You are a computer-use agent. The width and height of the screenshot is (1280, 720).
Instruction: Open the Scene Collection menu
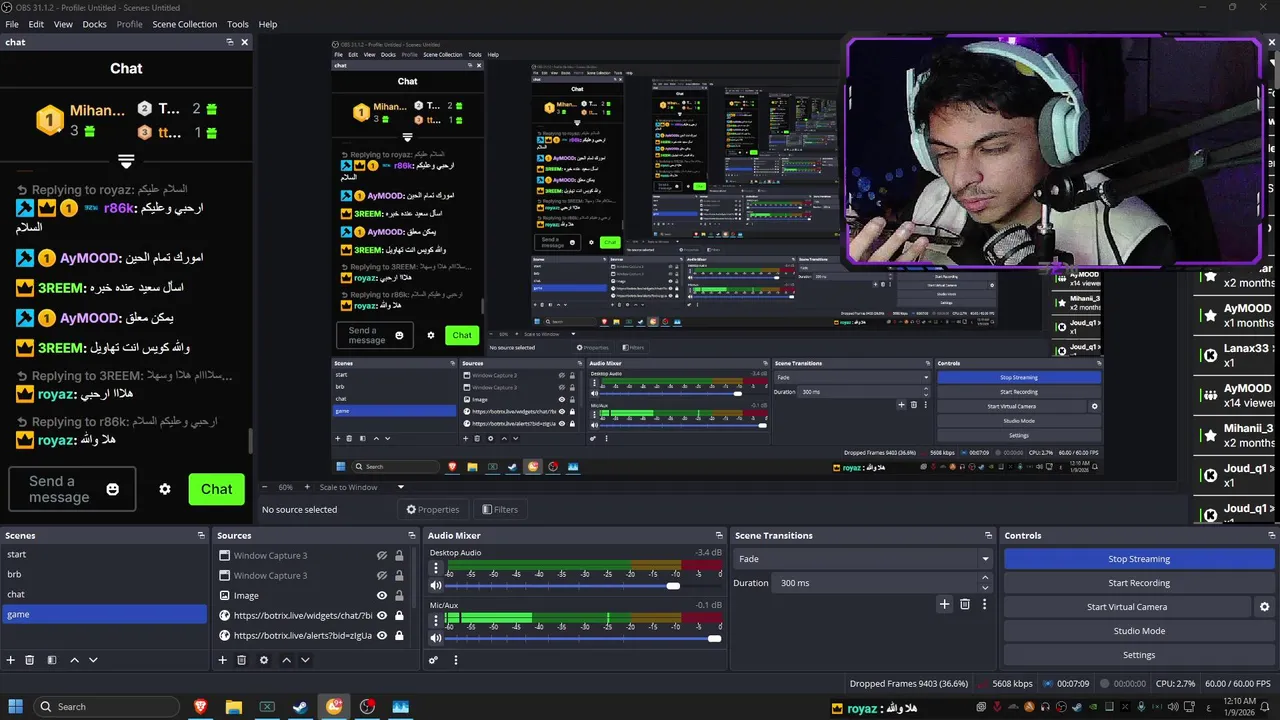point(184,24)
